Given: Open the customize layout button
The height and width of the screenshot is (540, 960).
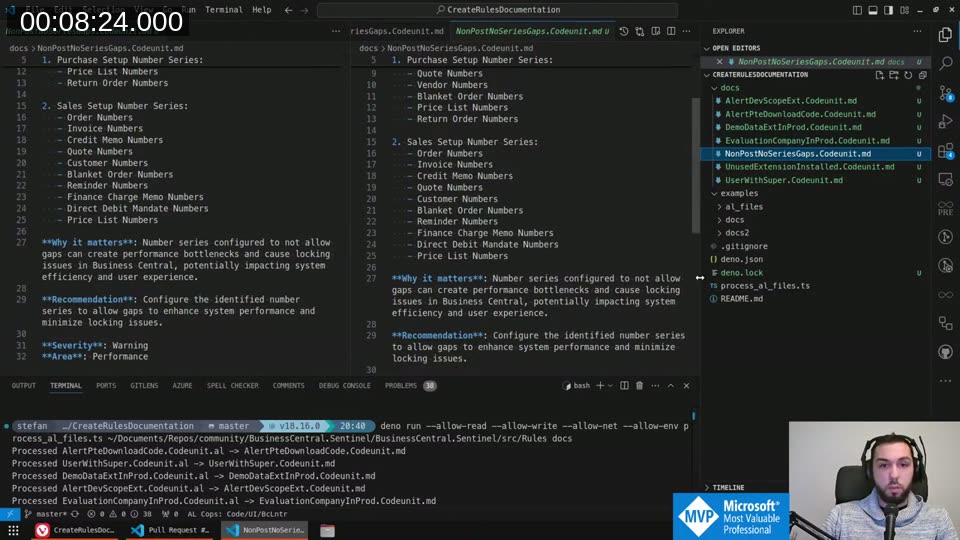Looking at the screenshot, I should pyautogui.click(x=904, y=10).
